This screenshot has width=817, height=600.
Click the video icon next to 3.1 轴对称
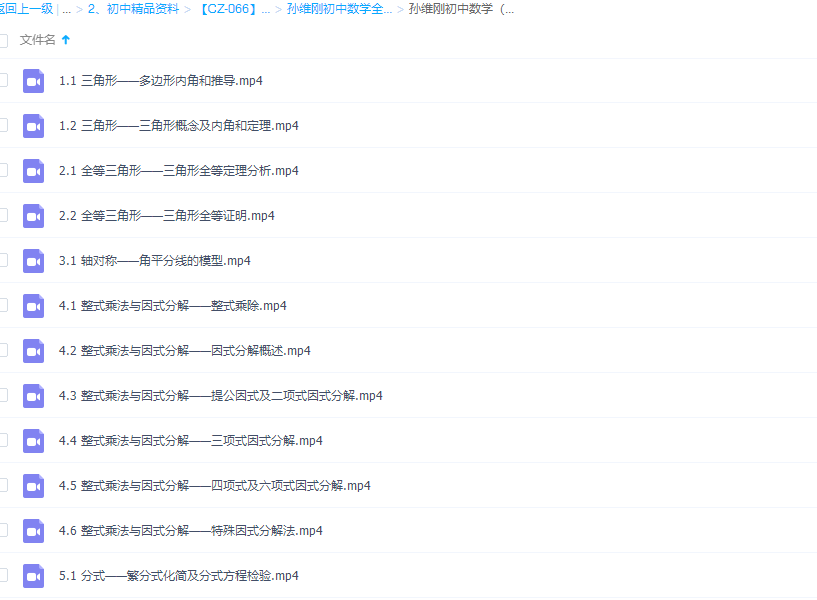[33, 260]
